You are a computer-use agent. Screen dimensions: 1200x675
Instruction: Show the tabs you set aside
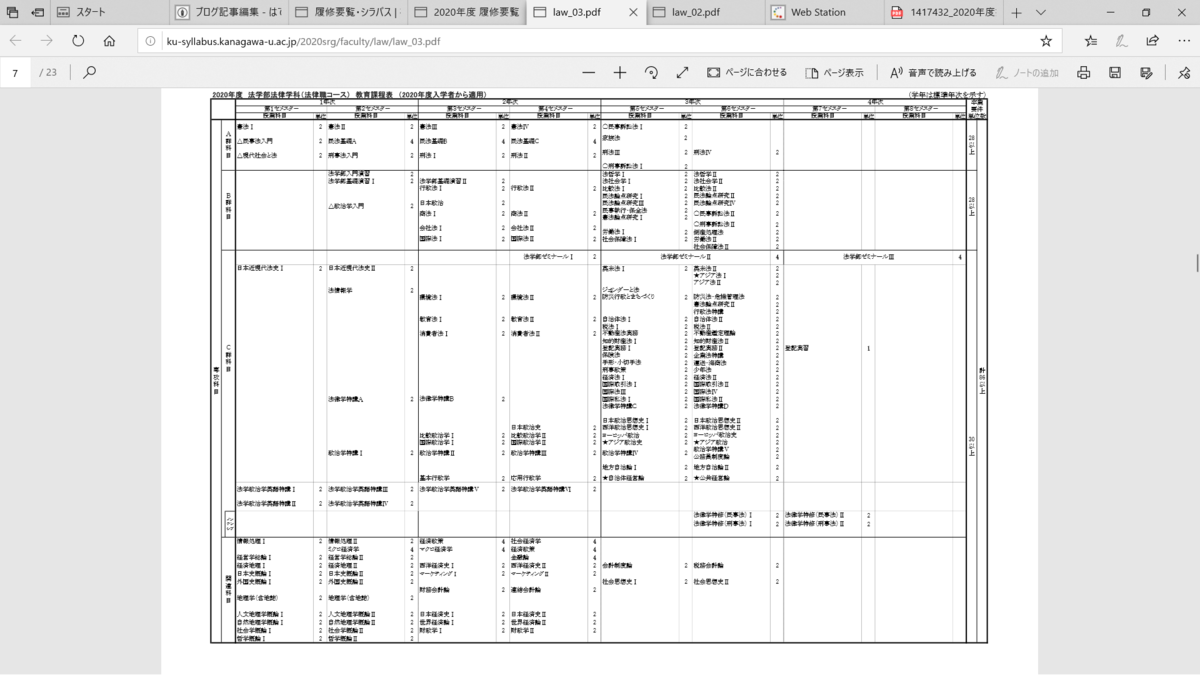(11, 13)
